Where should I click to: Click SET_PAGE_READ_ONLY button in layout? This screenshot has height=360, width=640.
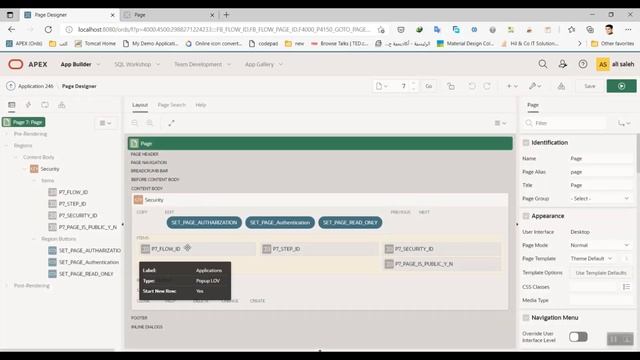coord(350,222)
